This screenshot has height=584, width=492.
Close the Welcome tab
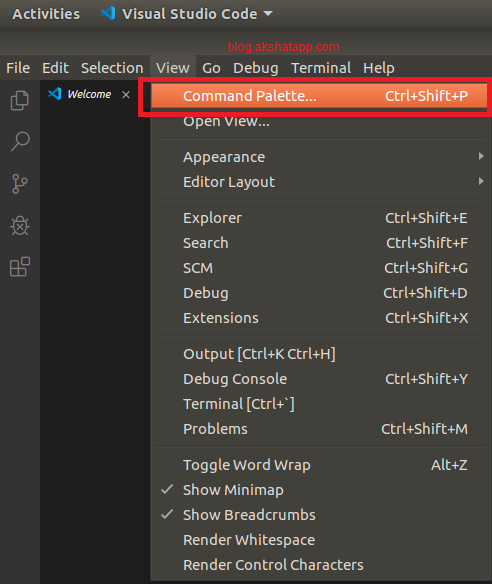126,95
